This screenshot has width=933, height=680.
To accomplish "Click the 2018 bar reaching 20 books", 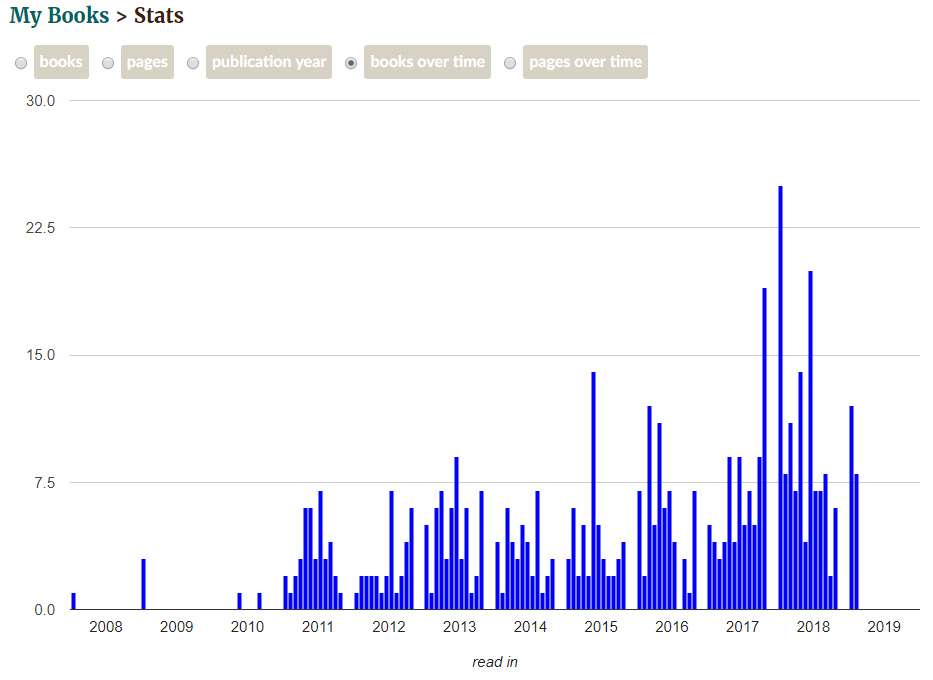I will (810, 440).
